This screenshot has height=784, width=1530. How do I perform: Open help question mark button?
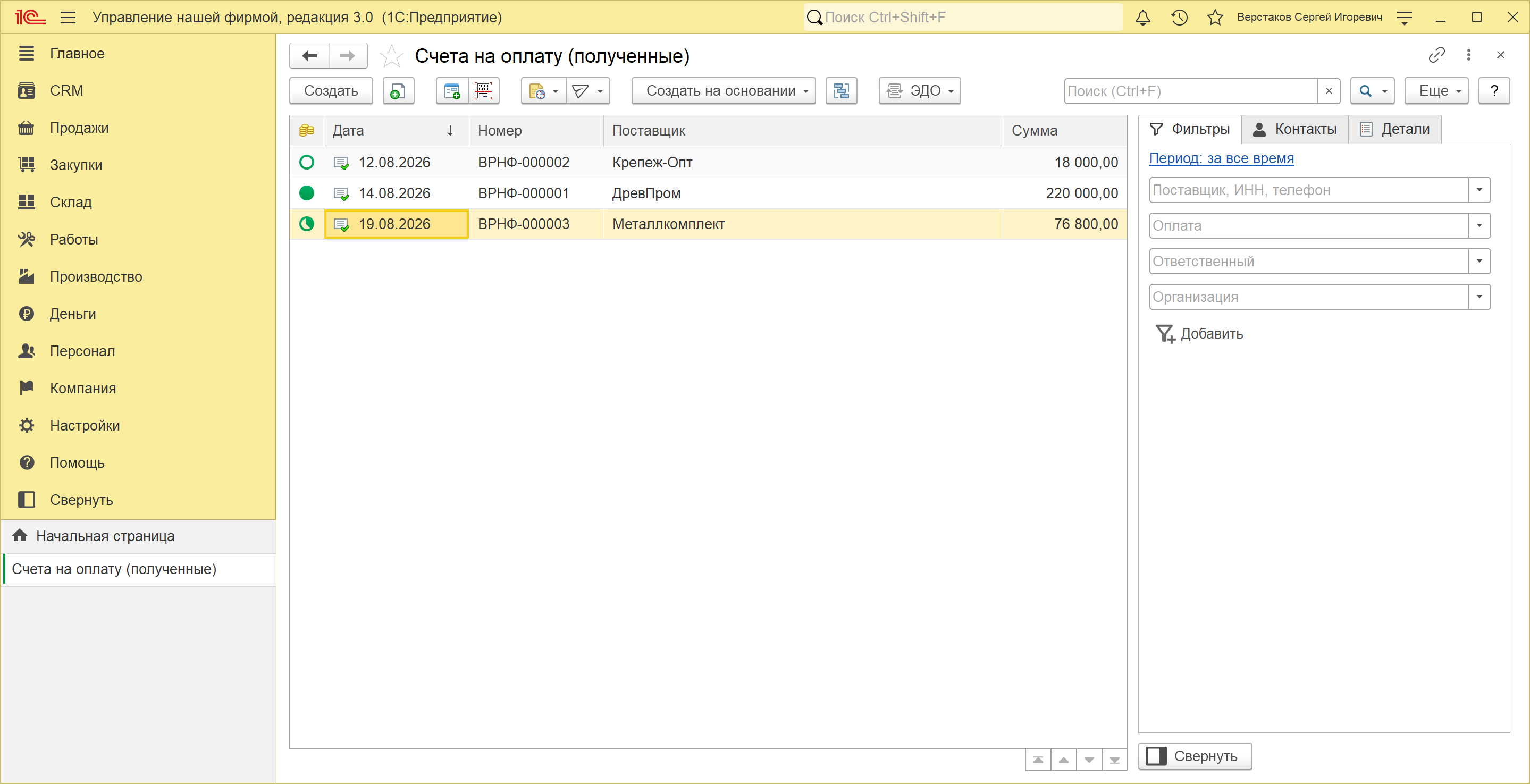[x=1494, y=91]
